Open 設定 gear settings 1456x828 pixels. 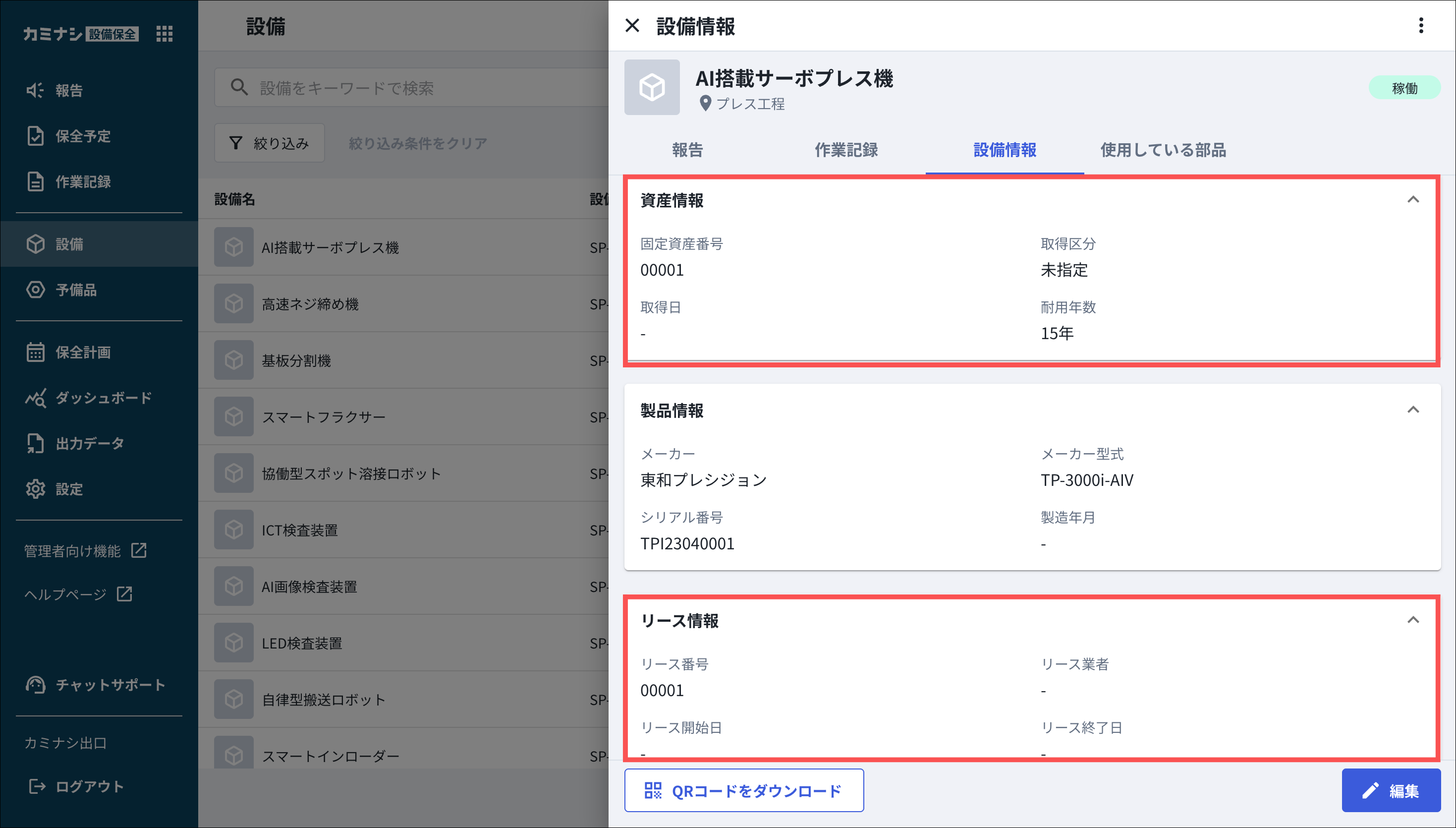[x=69, y=488]
